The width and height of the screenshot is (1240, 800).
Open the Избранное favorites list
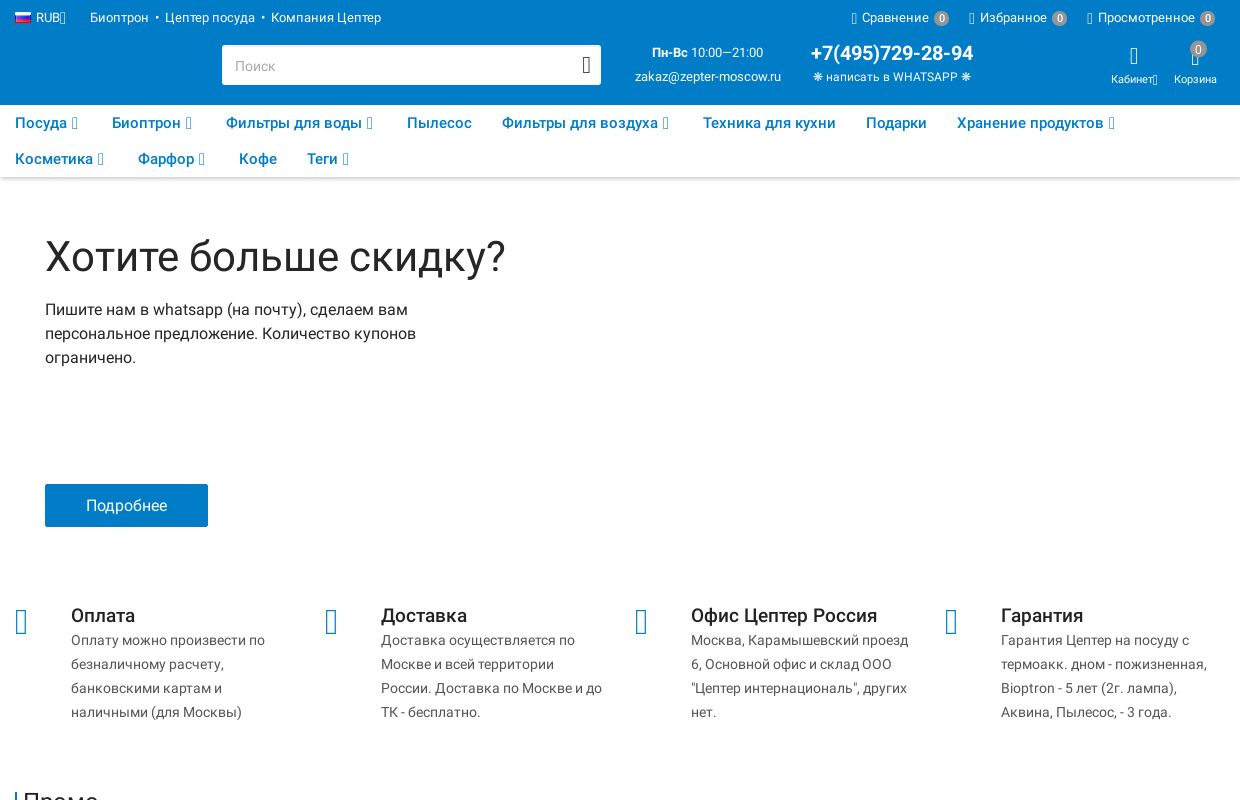(x=1016, y=18)
